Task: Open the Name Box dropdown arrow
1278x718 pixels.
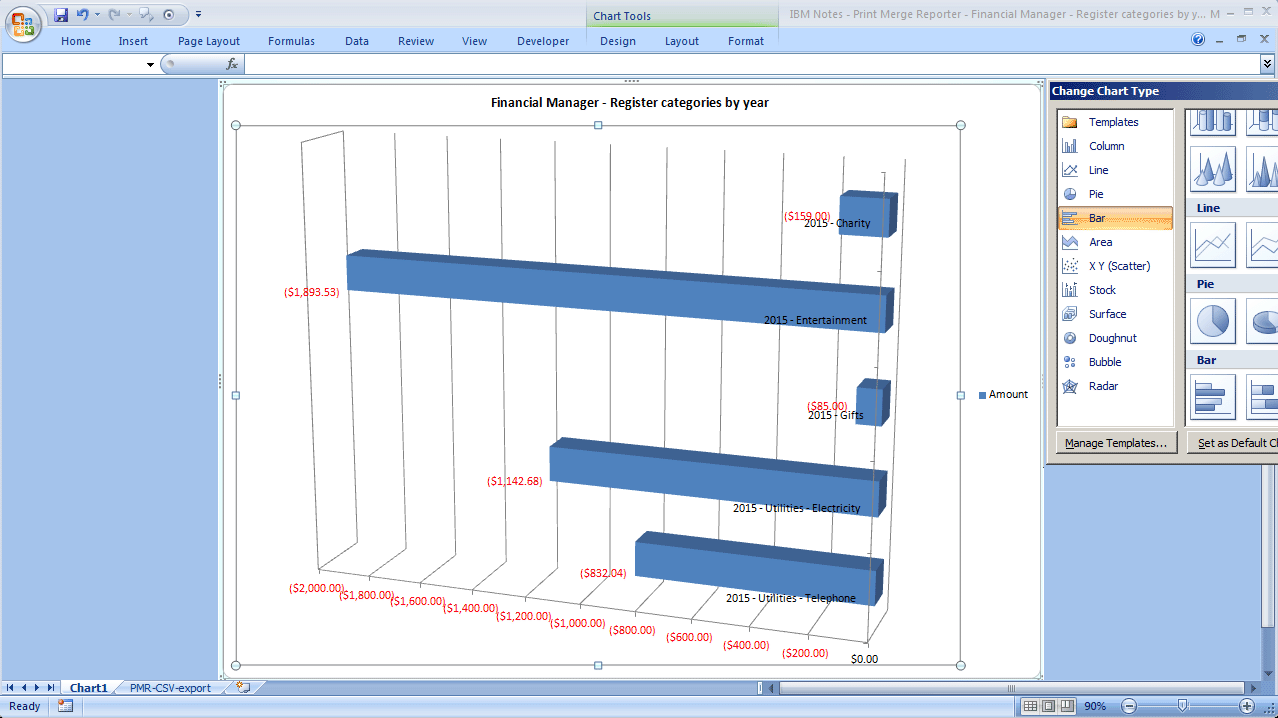Action: click(151, 65)
